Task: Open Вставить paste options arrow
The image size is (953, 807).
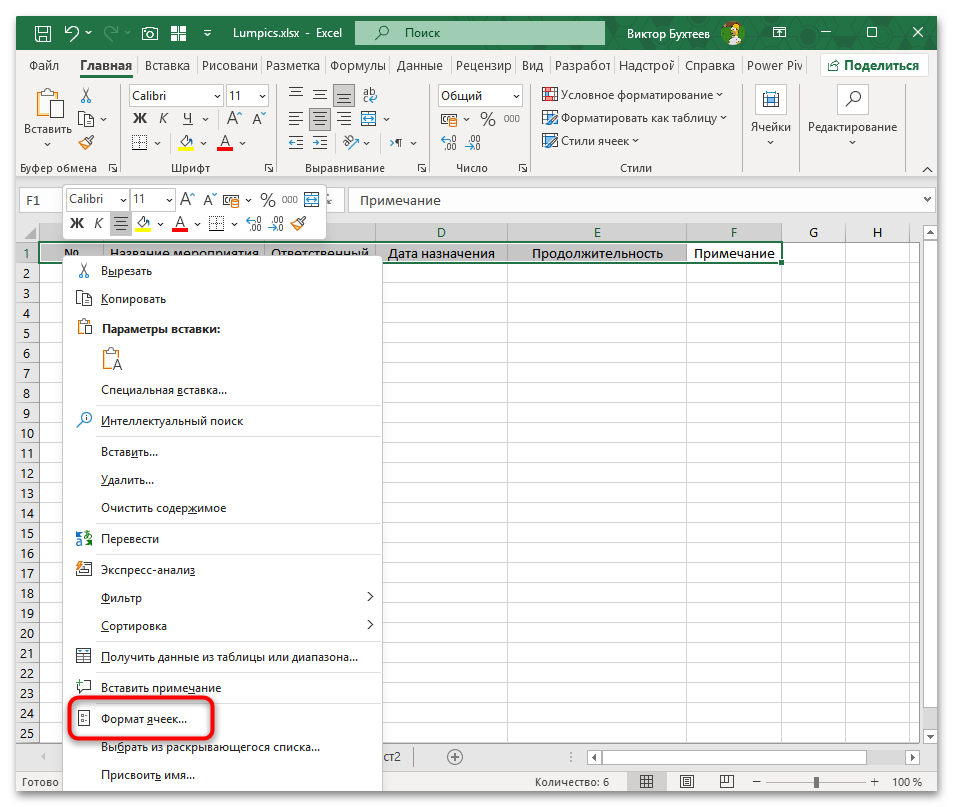Action: [47, 144]
